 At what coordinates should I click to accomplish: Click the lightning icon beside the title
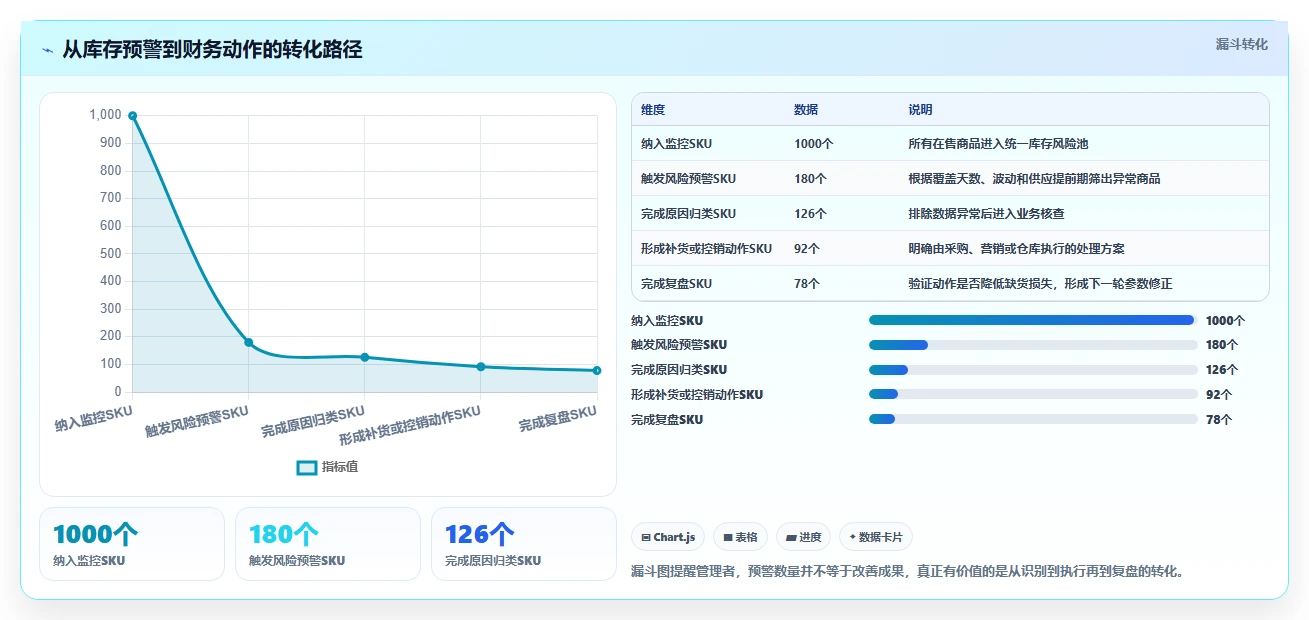tap(47, 50)
